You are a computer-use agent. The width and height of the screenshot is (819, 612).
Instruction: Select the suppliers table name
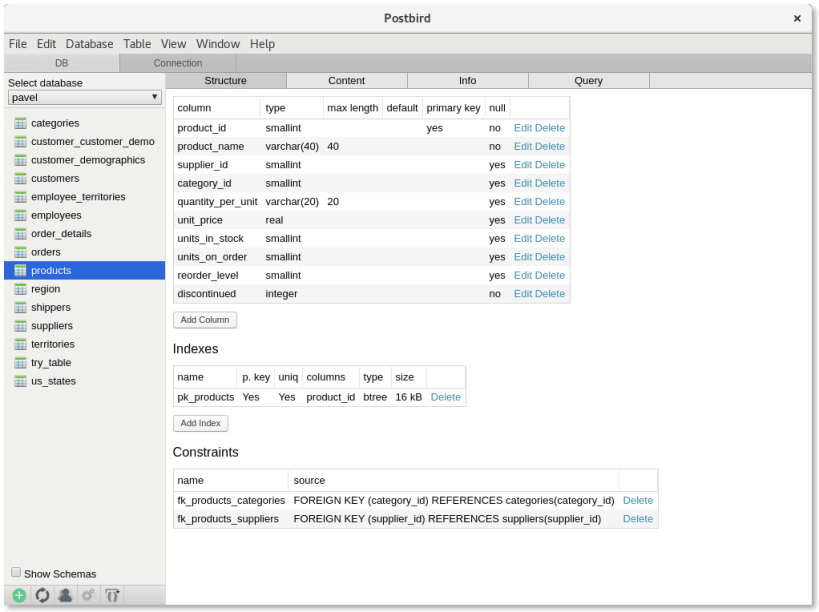coord(52,326)
